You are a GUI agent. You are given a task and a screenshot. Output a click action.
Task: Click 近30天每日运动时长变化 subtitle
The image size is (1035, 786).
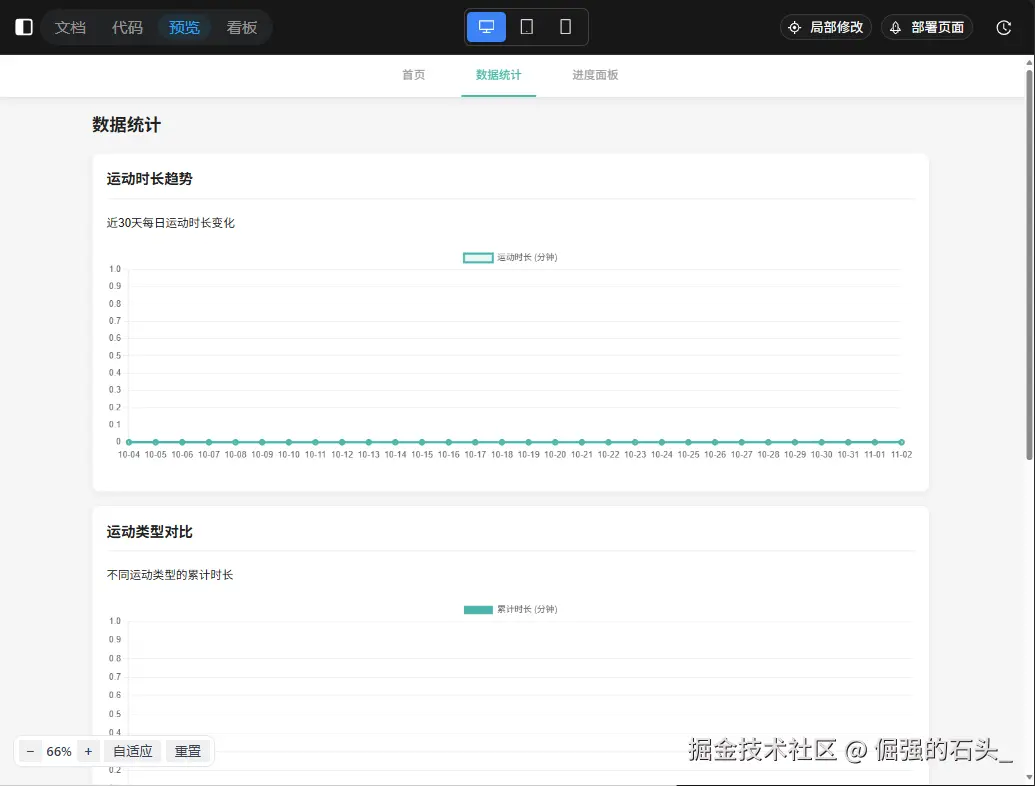click(171, 223)
